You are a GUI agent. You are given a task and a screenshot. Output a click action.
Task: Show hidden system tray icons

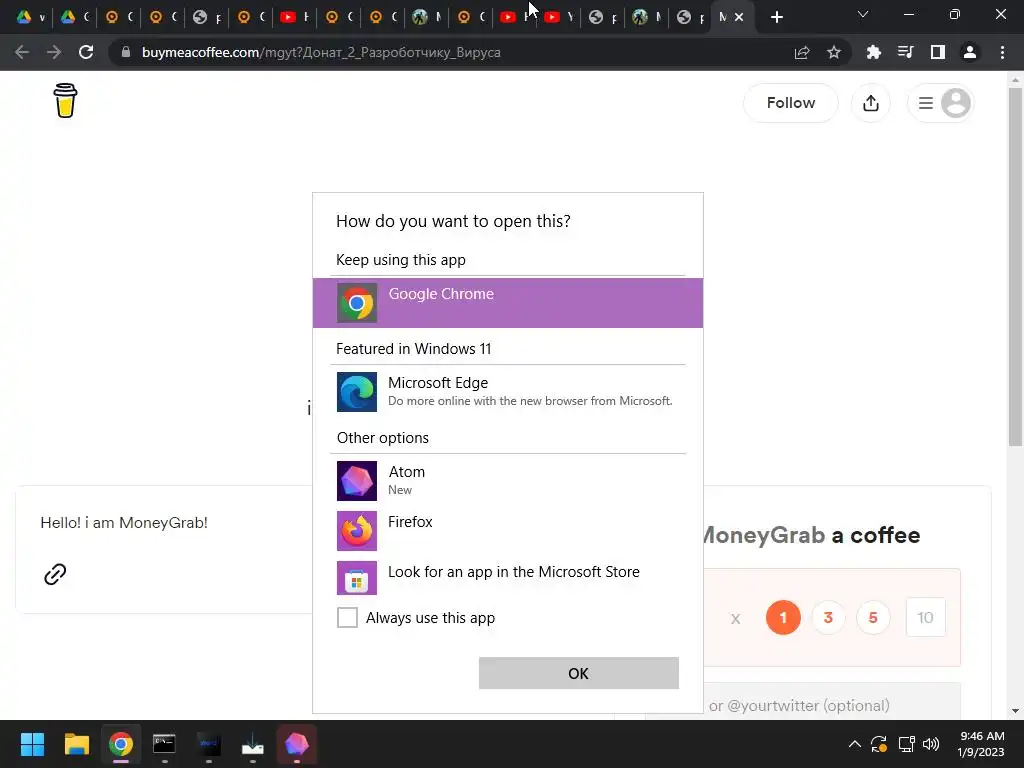tap(854, 744)
